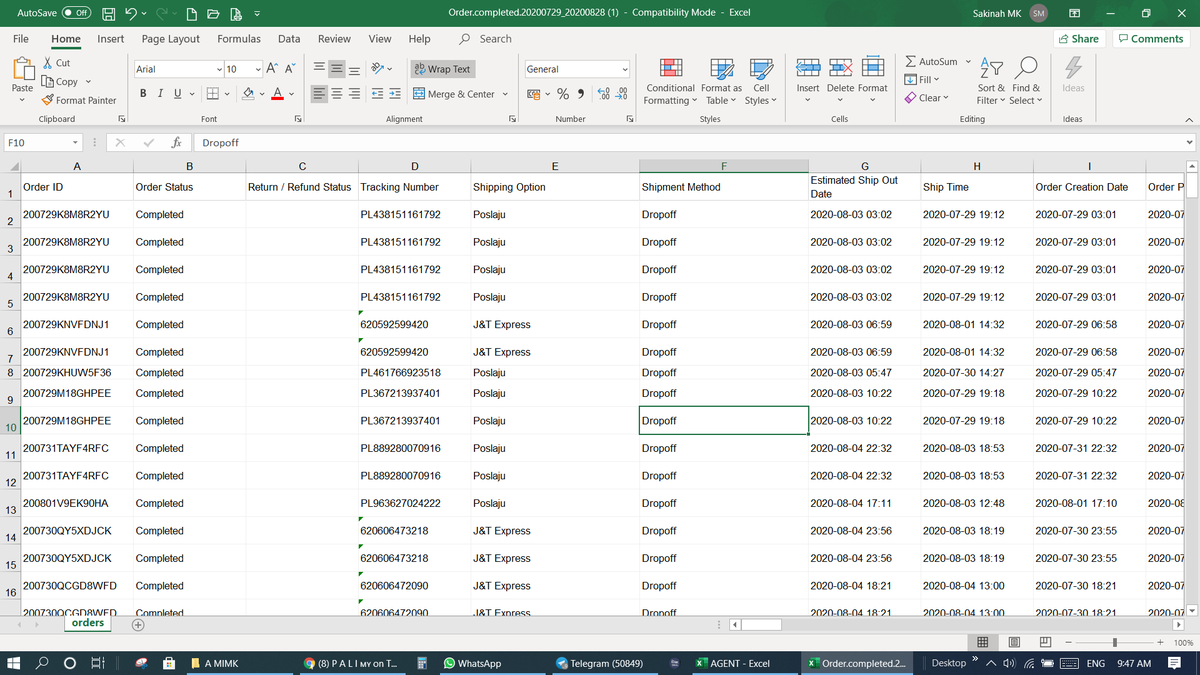Open WhatsApp from the taskbar
The width and height of the screenshot is (1200, 675).
tap(472, 663)
